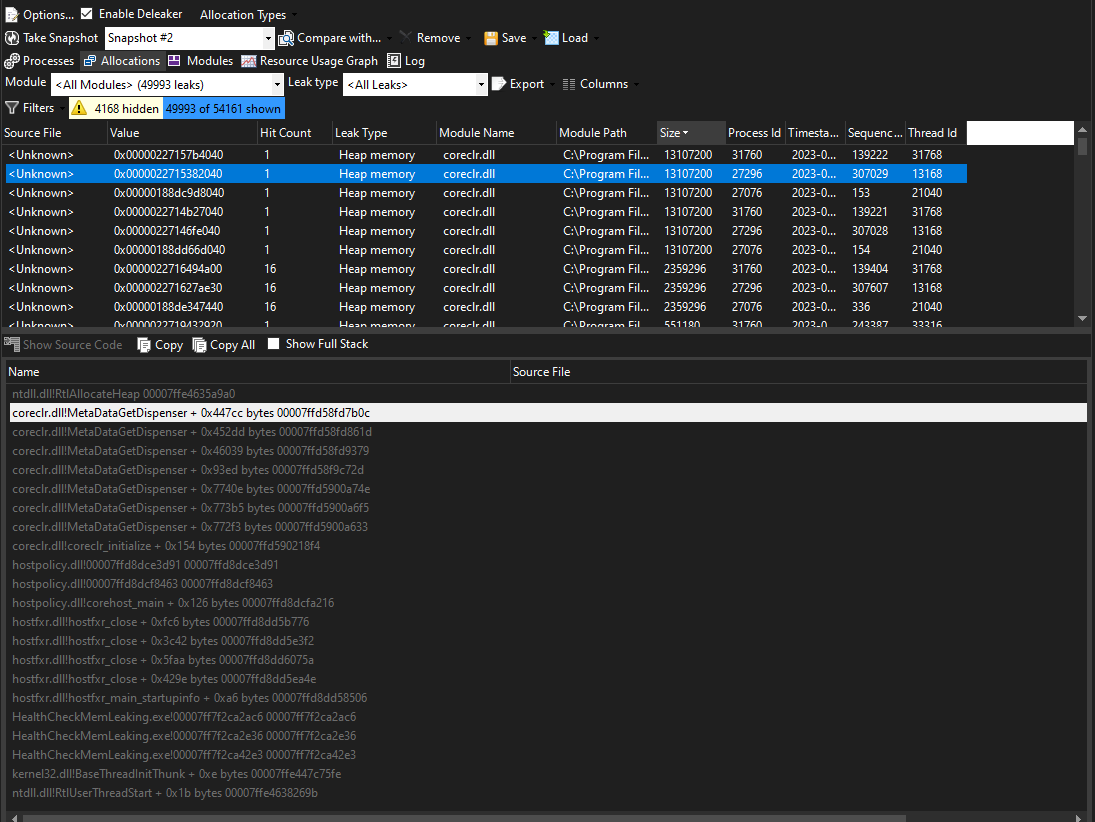Click the Filters funnel icon
This screenshot has height=822, width=1095.
tap(12, 108)
